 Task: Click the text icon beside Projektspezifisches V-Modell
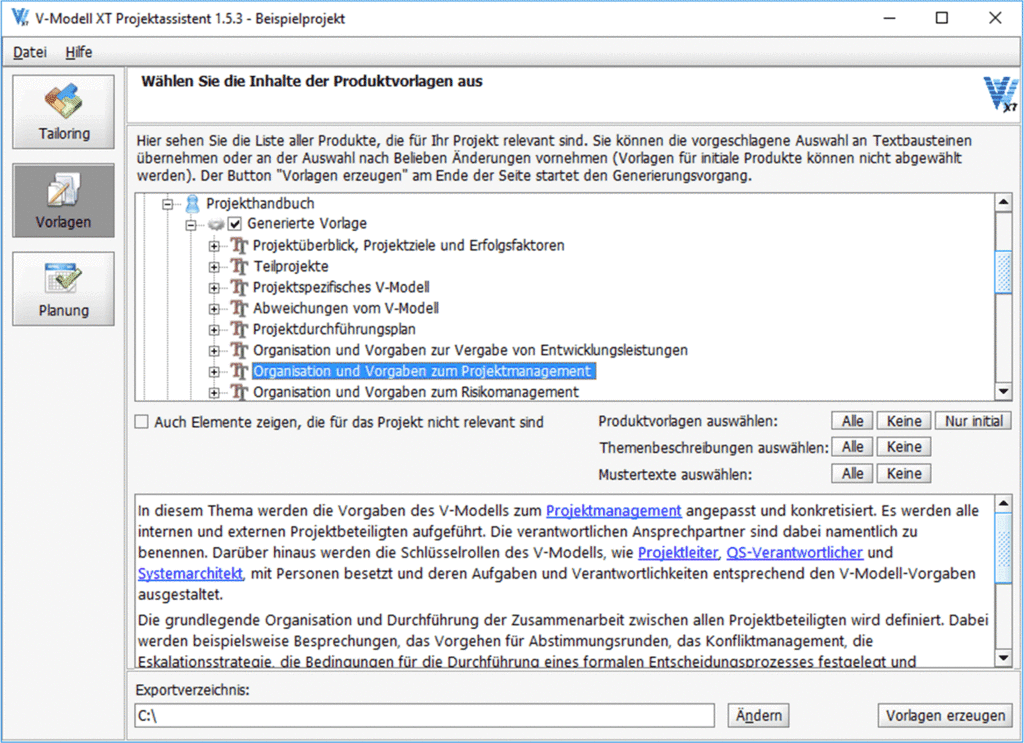239,287
